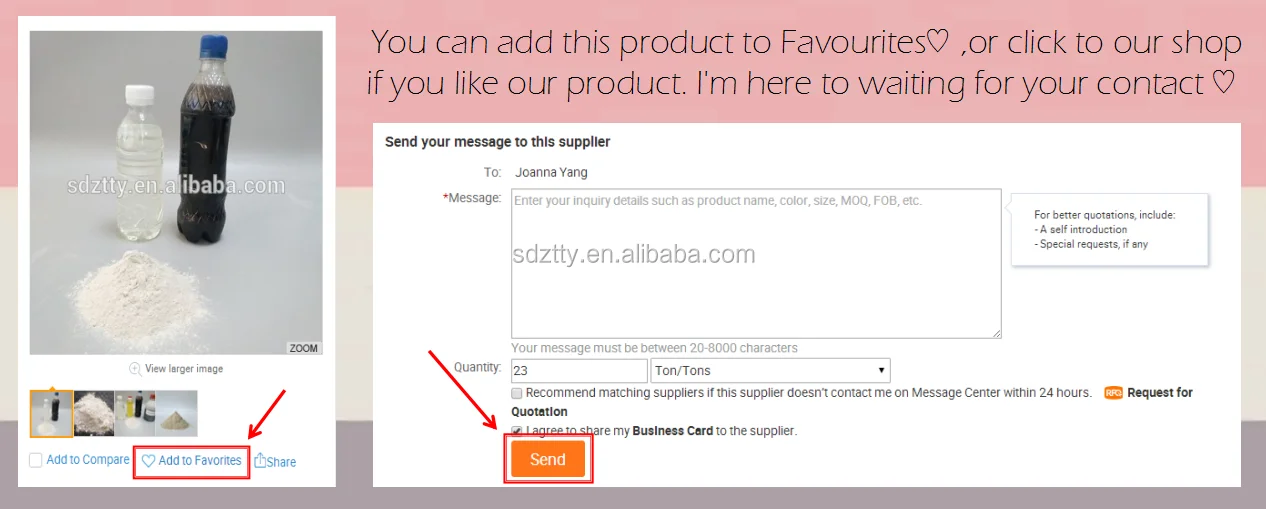Click the Business Card bold link
Image resolution: width=1266 pixels, height=509 pixels.
coord(672,431)
